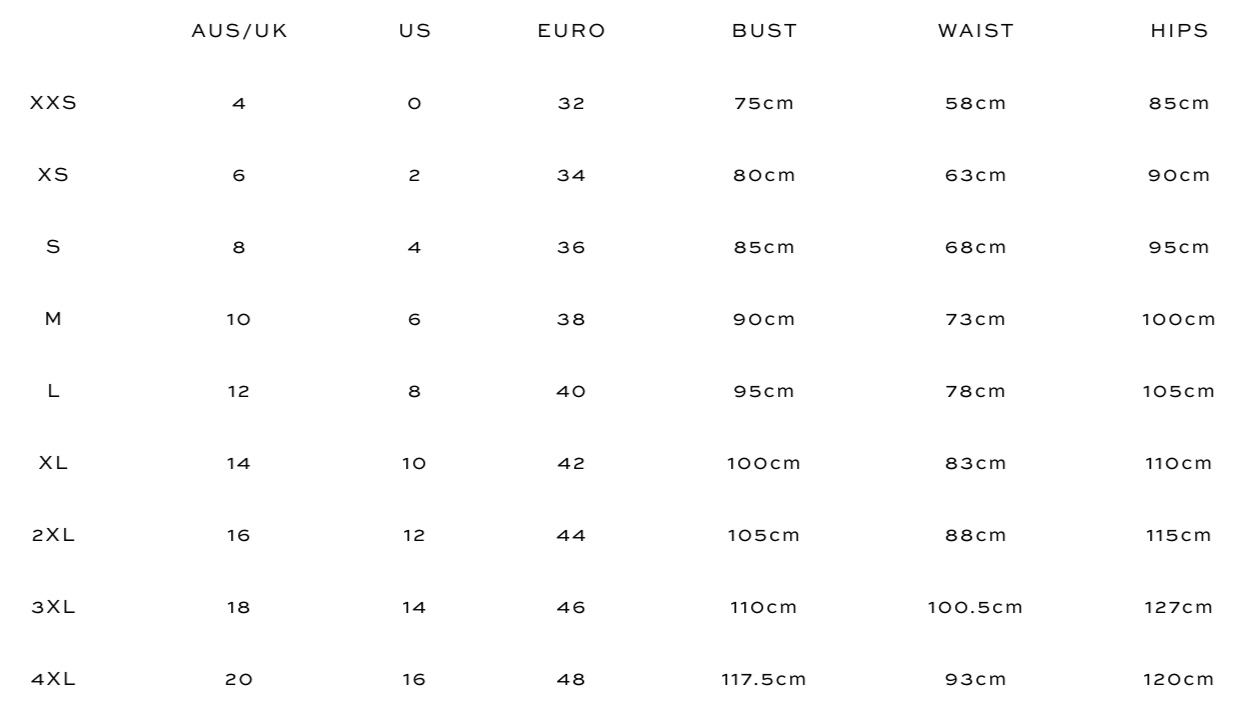Select the 4XL size row label

pos(54,679)
